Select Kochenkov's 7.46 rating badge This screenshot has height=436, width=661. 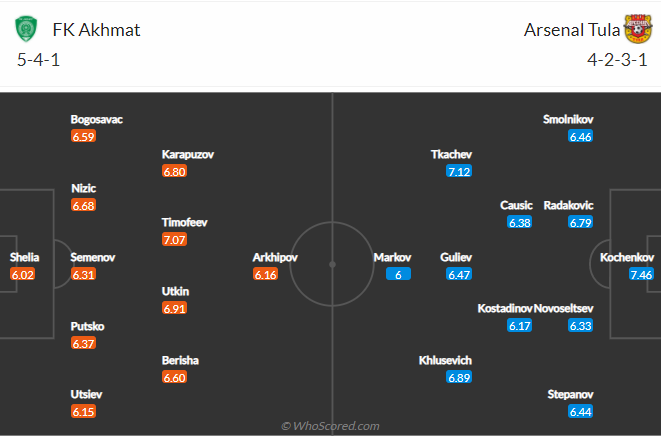641,275
